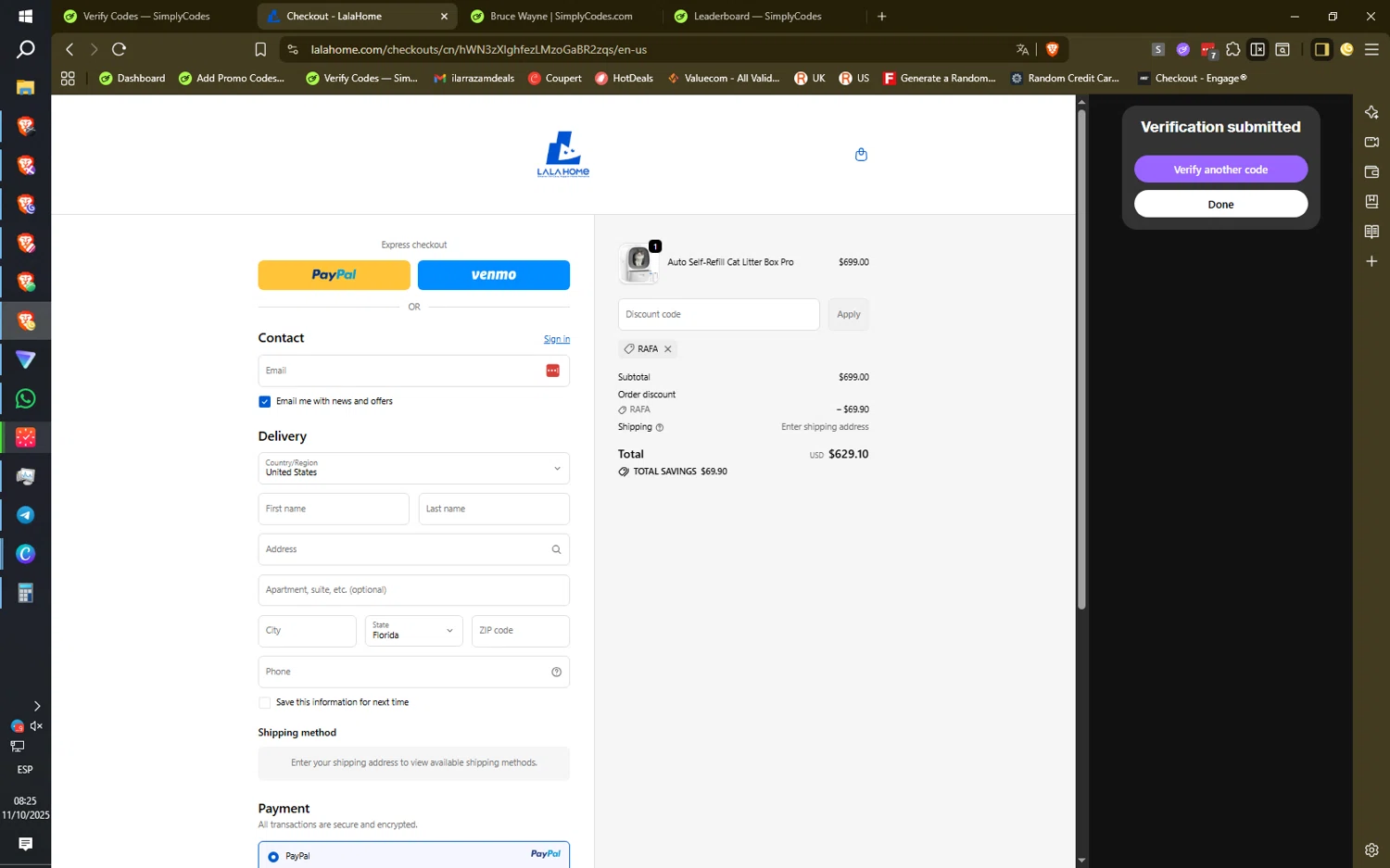Click the Done button
Screen dimensions: 1390x868
coord(1220,205)
